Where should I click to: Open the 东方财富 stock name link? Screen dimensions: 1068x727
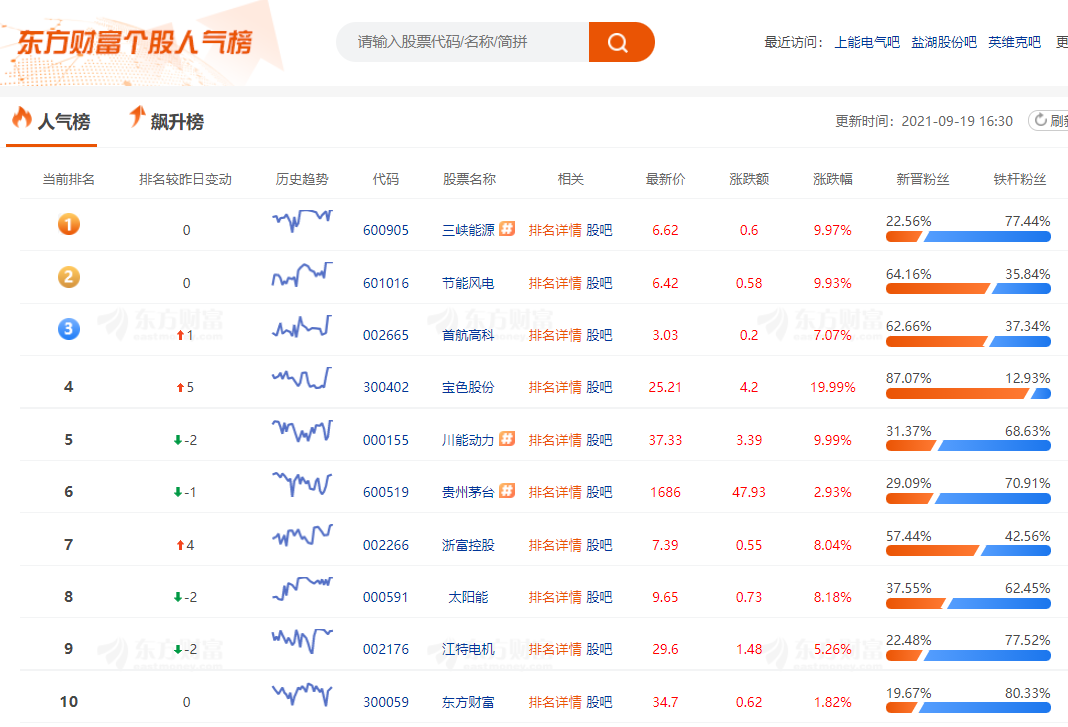pos(468,702)
